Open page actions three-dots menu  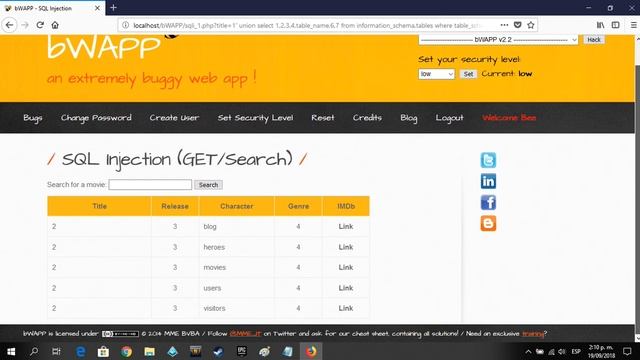pyautogui.click(x=504, y=25)
